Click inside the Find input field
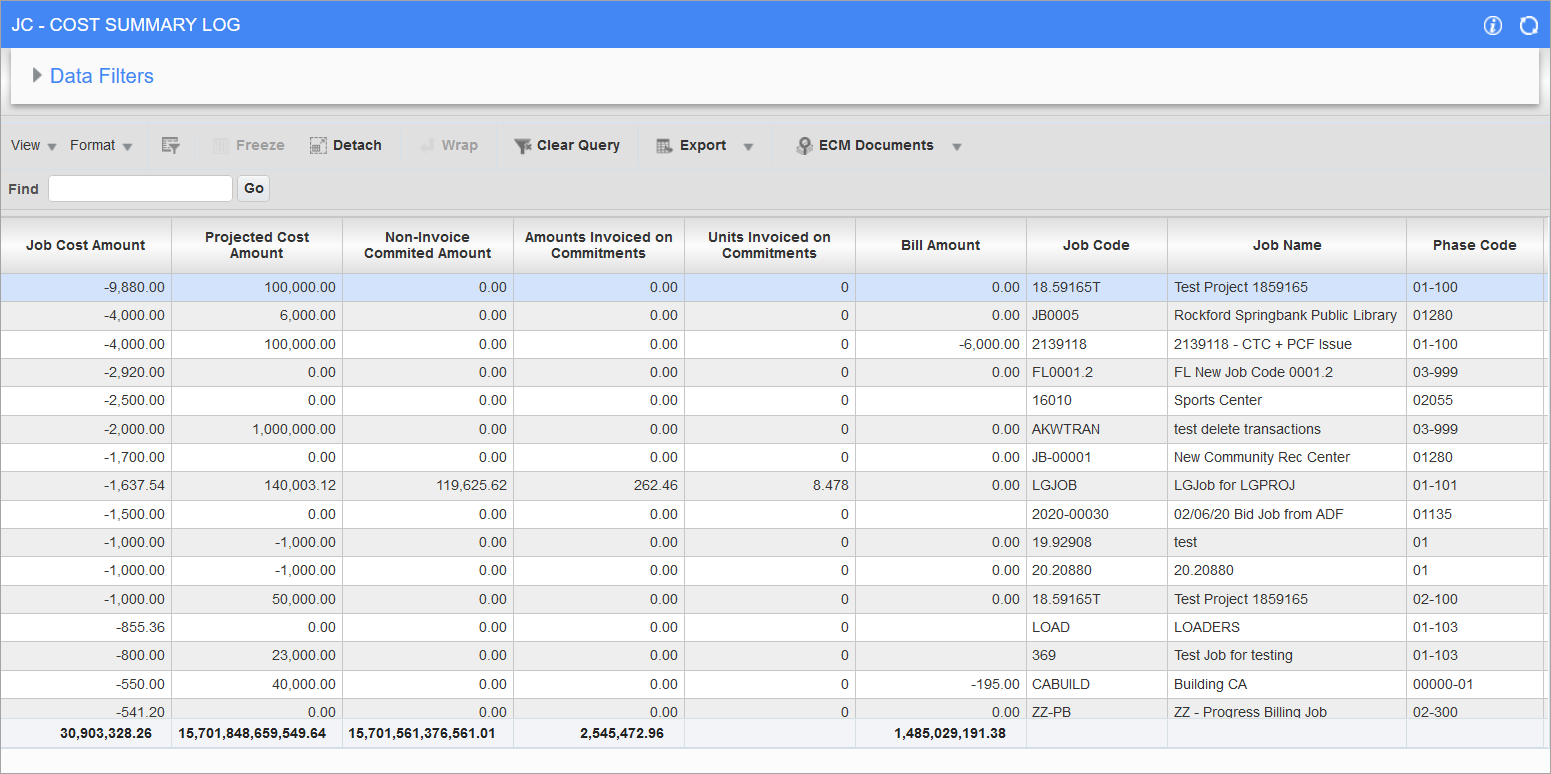The image size is (1551, 774). pyautogui.click(x=140, y=188)
